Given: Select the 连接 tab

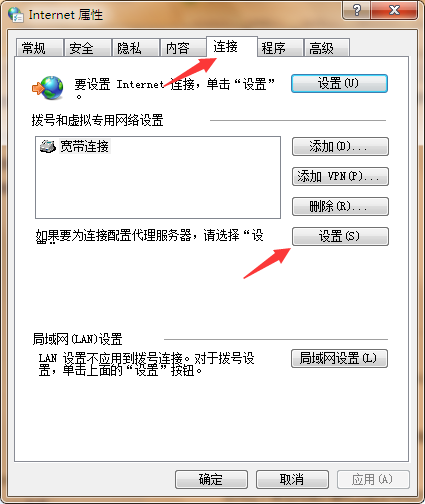Looking at the screenshot, I should (232, 47).
